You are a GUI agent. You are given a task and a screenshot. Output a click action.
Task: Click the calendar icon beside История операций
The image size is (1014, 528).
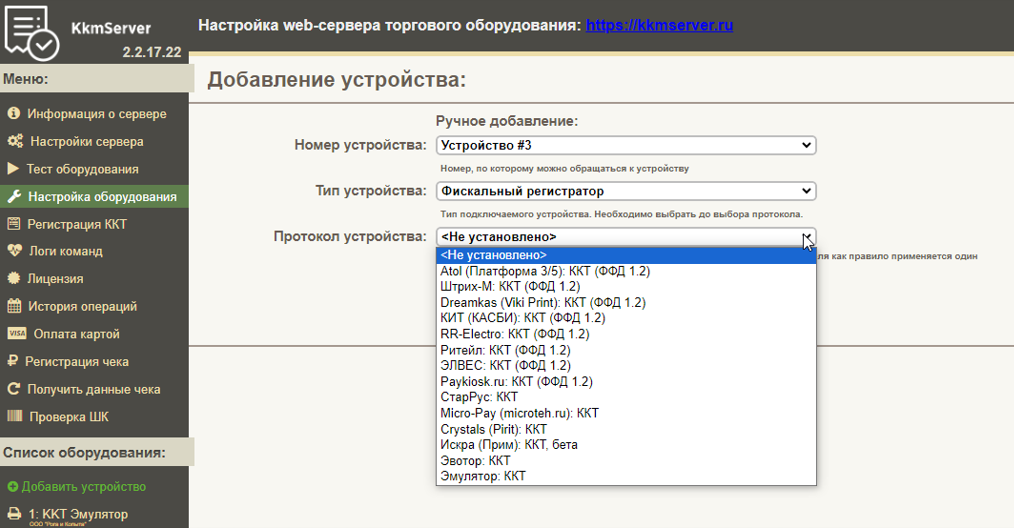coord(14,306)
